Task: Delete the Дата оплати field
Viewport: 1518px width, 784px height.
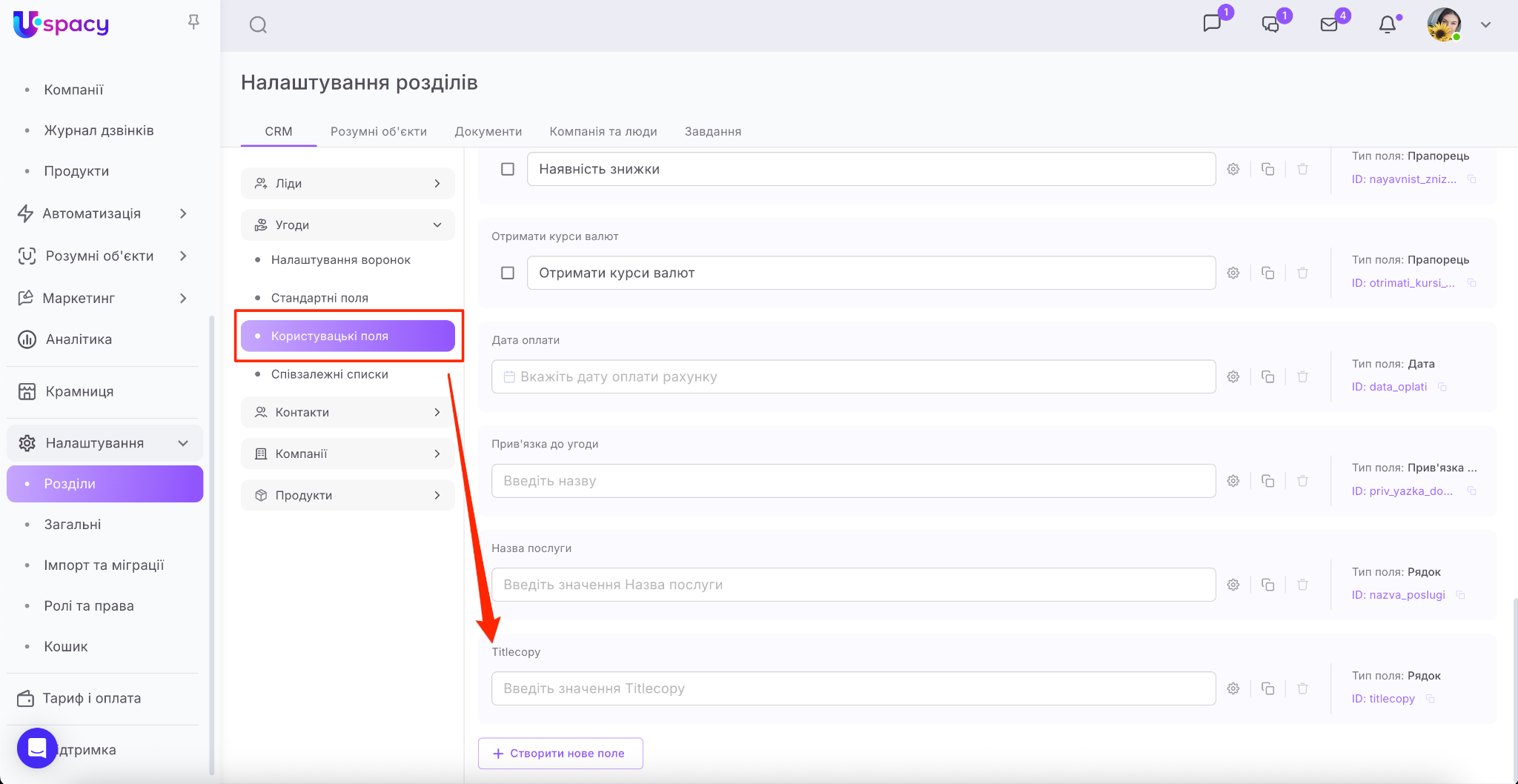Action: pos(1302,376)
